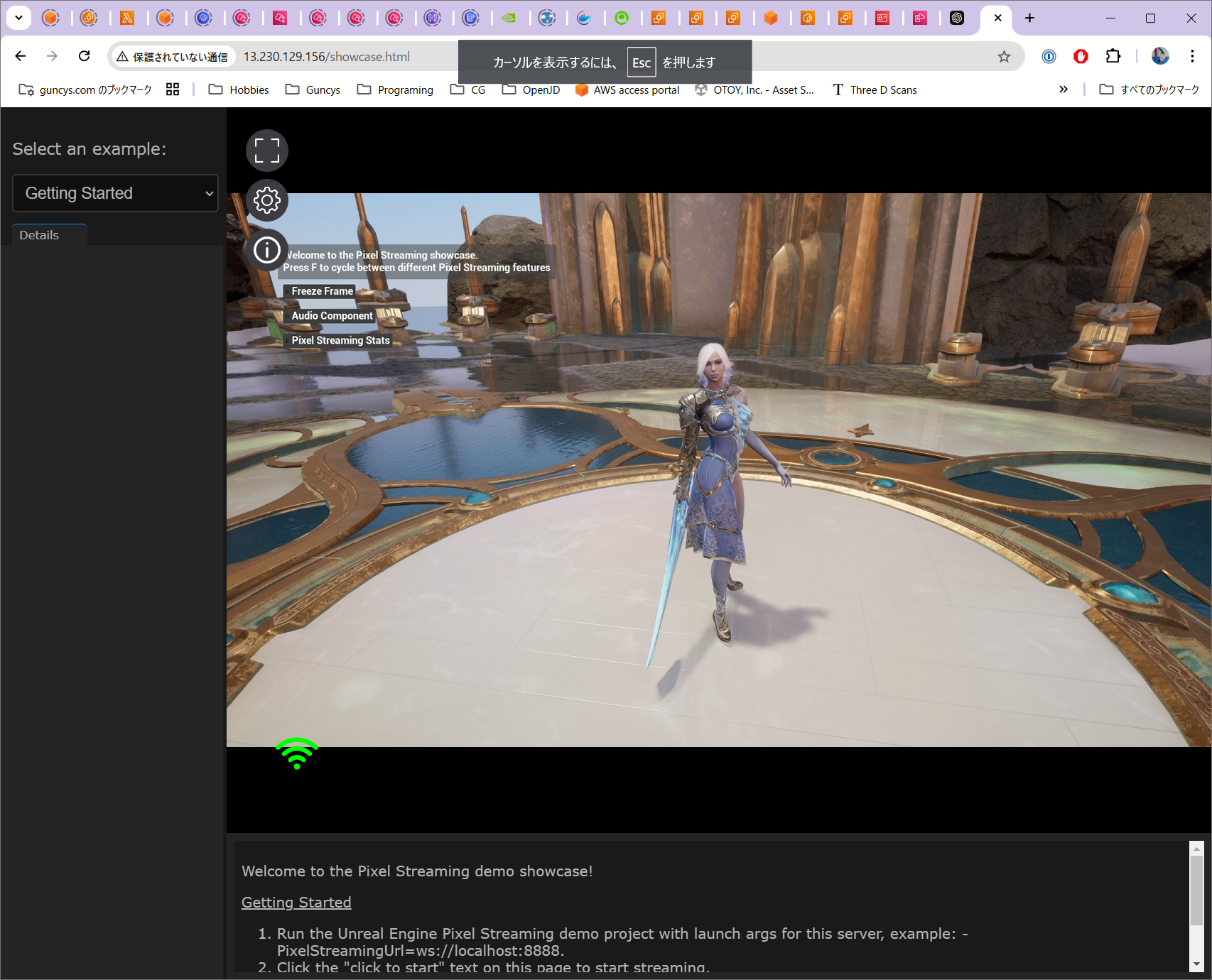Switch to the ChatGPT tab
Screen dimensions: 1212x980
957,18
